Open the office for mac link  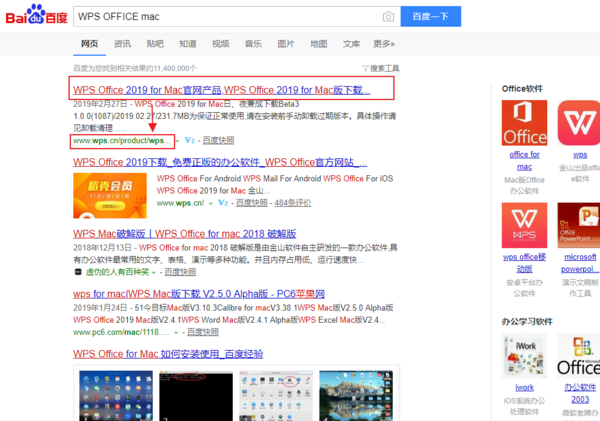pyautogui.click(x=524, y=161)
